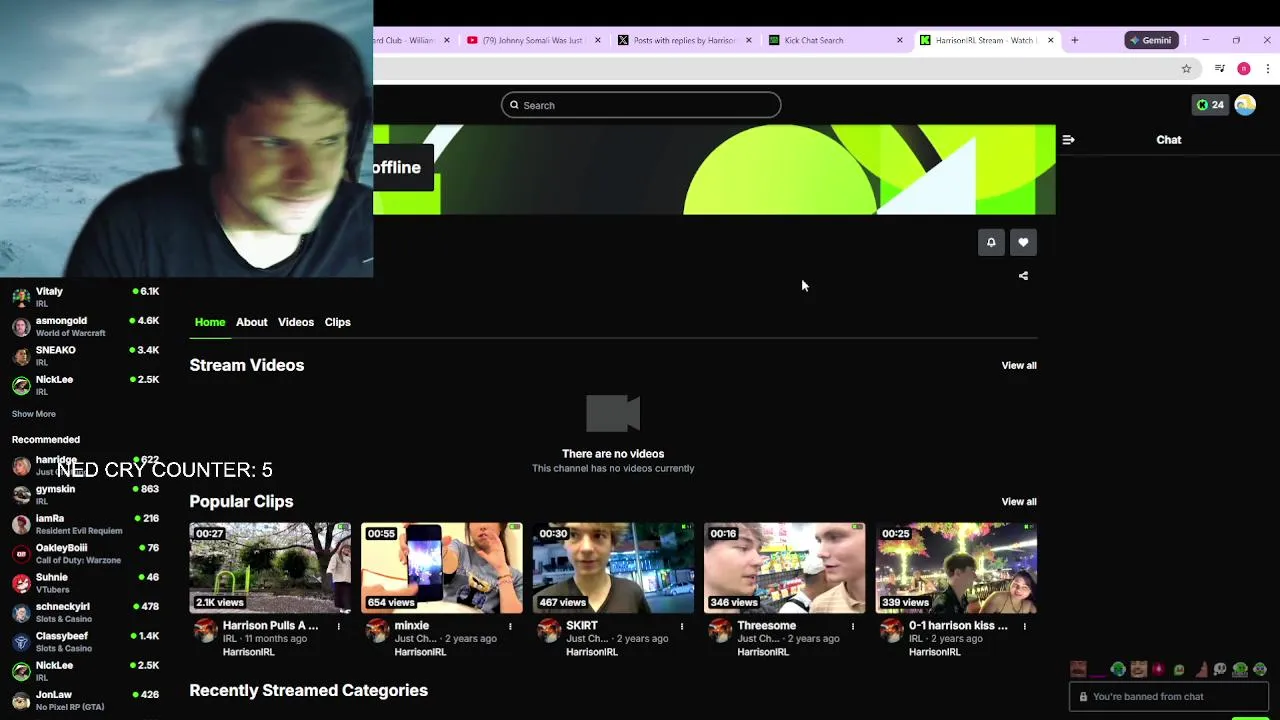Viewport: 1280px width, 720px height.
Task: Open iamRa's recommended channel
Action: (x=86, y=524)
